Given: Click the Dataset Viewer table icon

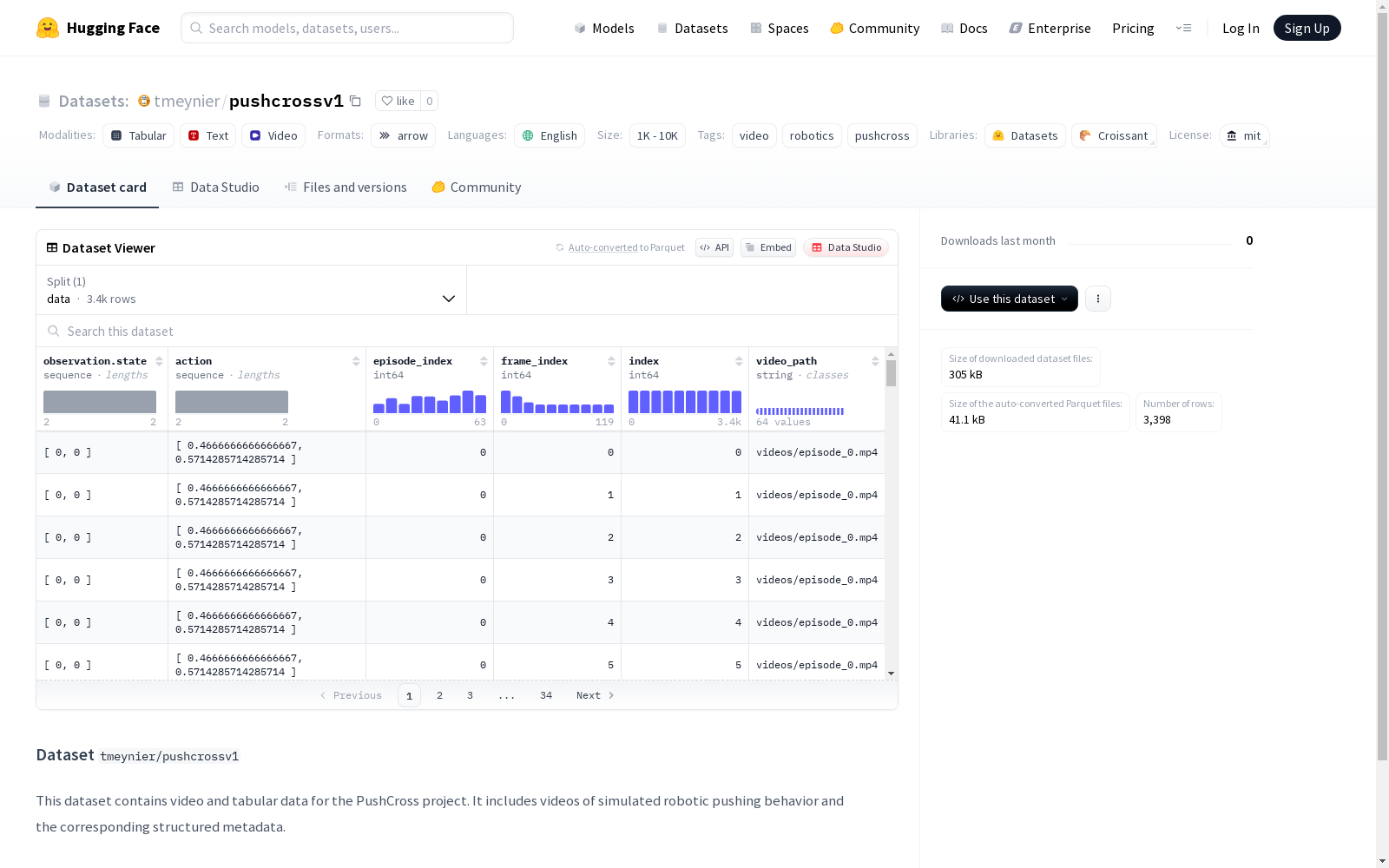Looking at the screenshot, I should pyautogui.click(x=52, y=247).
